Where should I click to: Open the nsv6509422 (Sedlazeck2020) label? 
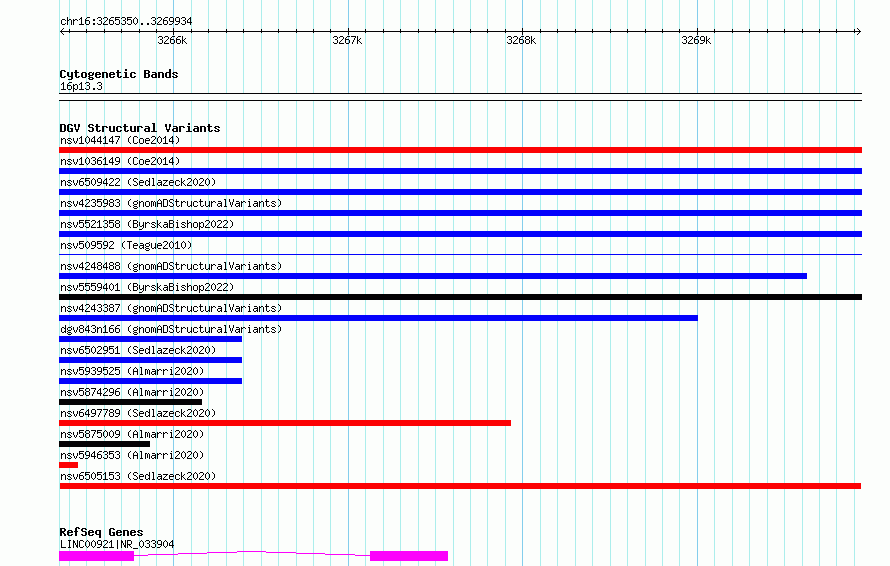click(x=138, y=182)
